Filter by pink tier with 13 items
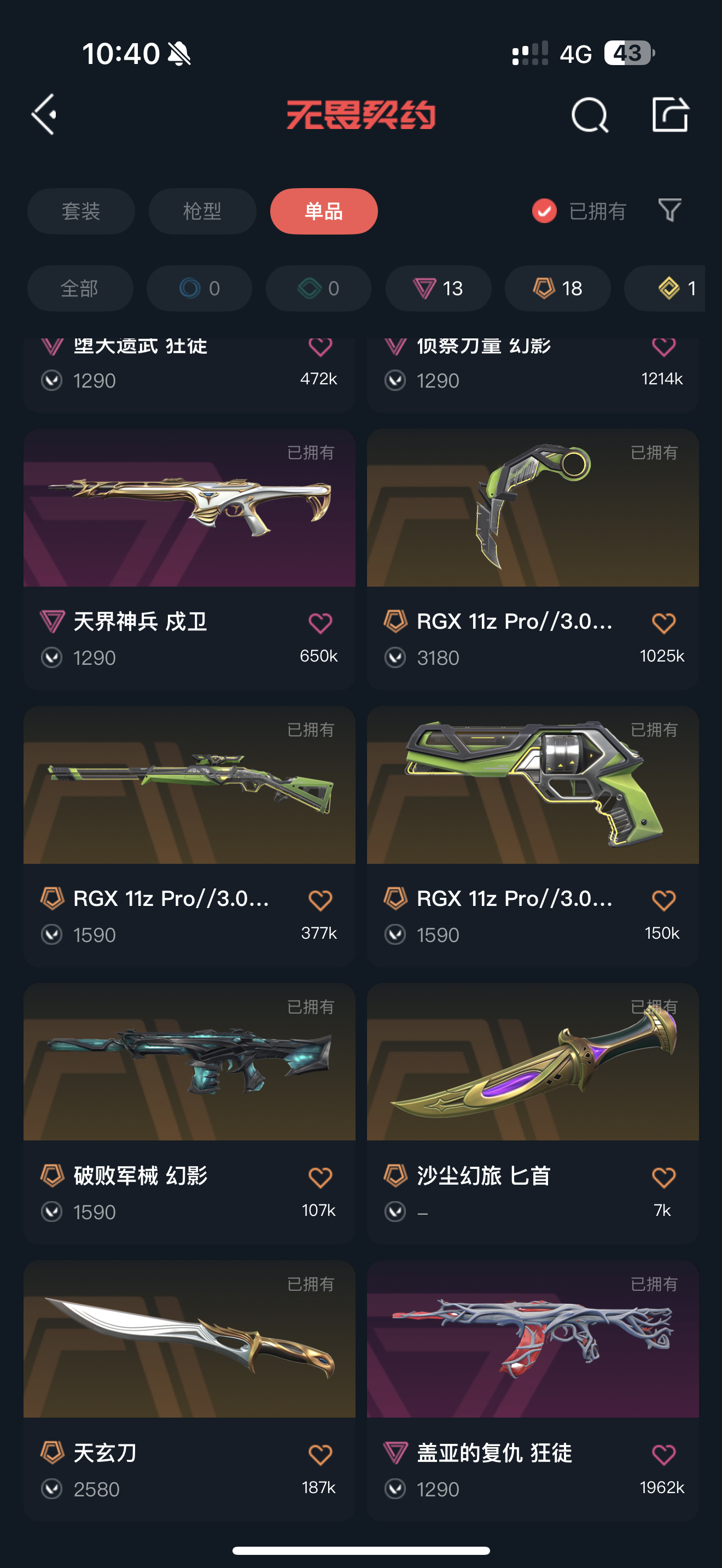Viewport: 722px width, 1568px height. (438, 289)
